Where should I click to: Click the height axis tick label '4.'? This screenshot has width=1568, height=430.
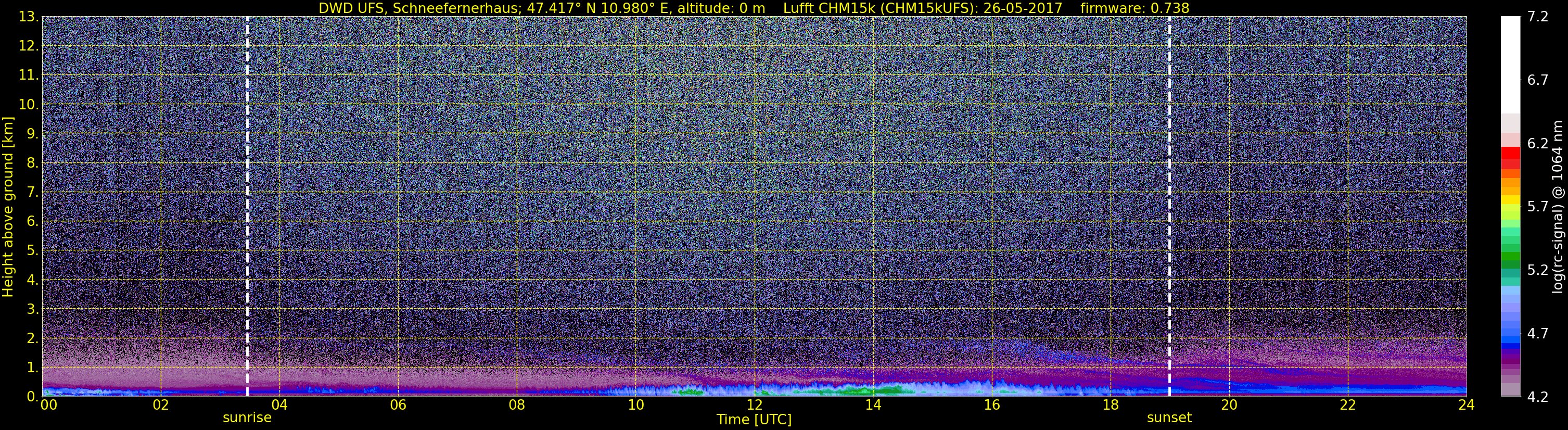tap(33, 280)
